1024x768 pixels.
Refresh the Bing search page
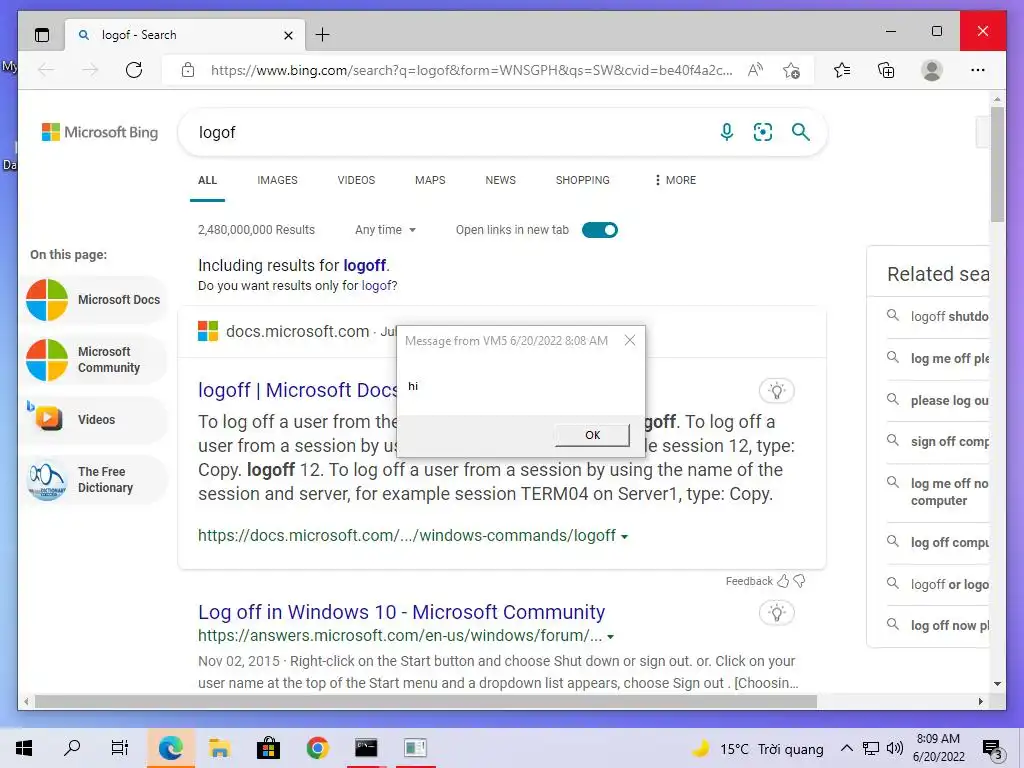click(134, 70)
